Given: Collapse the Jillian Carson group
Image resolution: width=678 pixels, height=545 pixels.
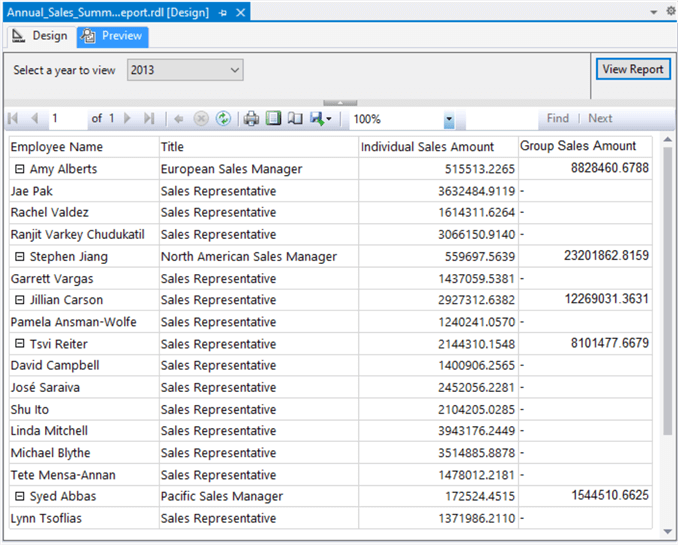Looking at the screenshot, I should click(x=19, y=300).
